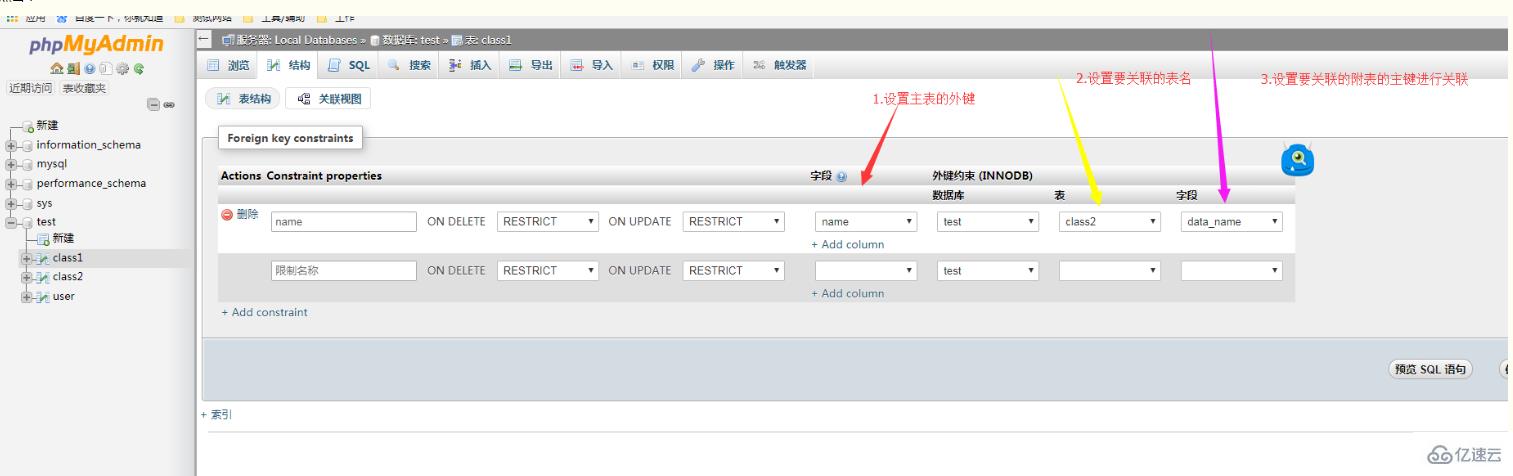Click the mysql database icon in tree
This screenshot has height=476, width=1513.
[27, 164]
